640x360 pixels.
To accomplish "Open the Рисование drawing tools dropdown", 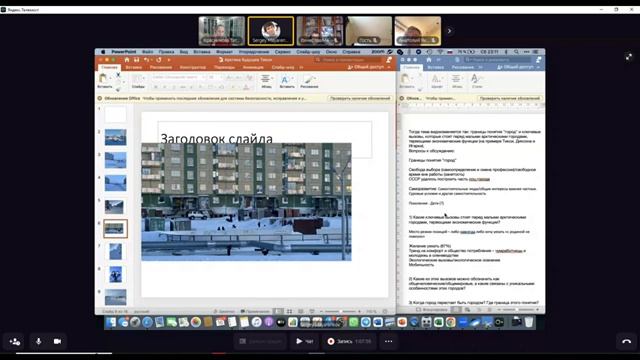I will pyautogui.click(x=309, y=81).
